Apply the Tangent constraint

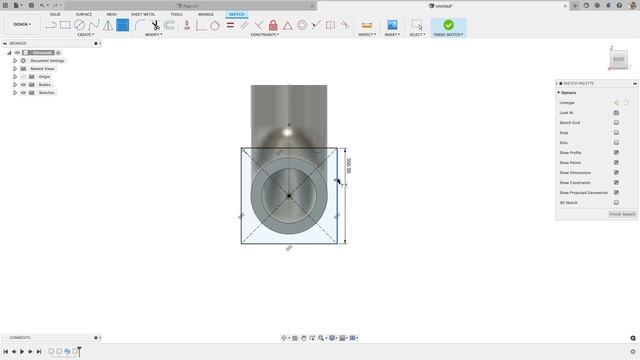click(215, 25)
